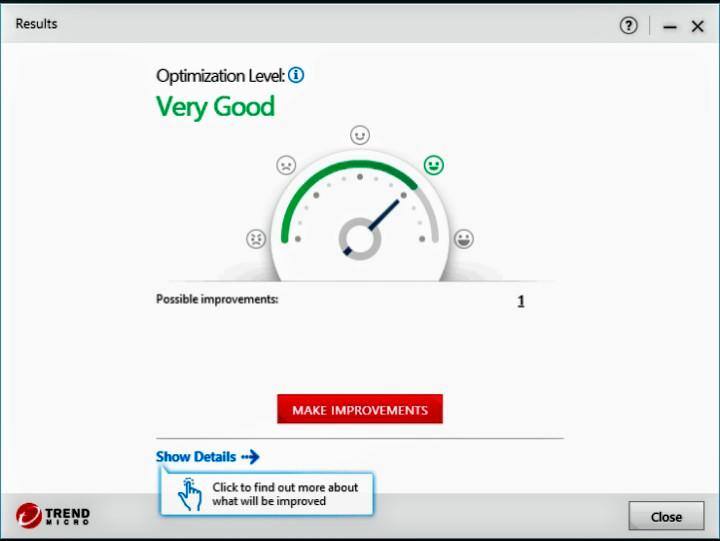Expand details using the dotted arrow

tap(250, 457)
